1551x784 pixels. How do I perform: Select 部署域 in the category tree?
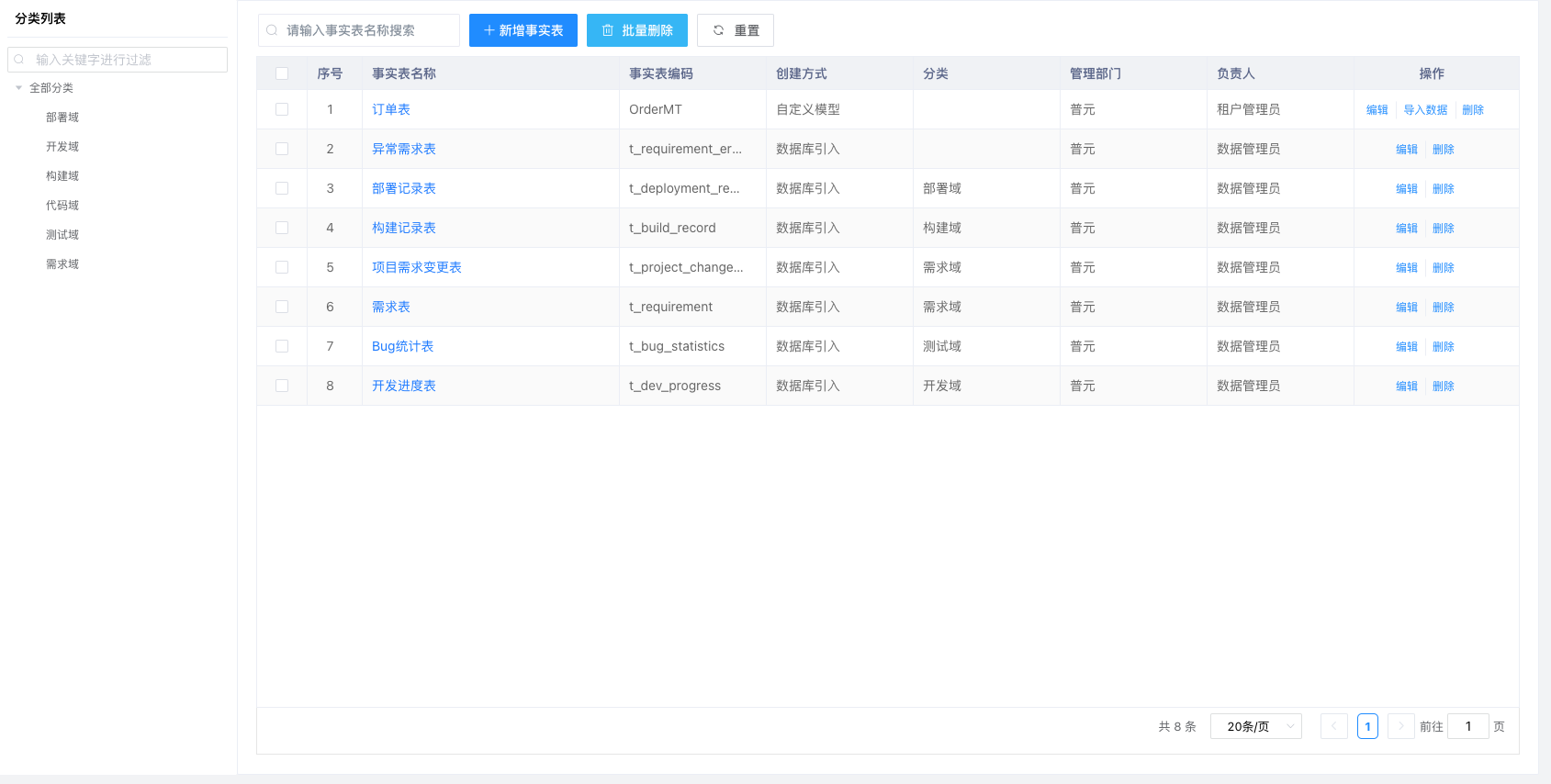tap(62, 118)
